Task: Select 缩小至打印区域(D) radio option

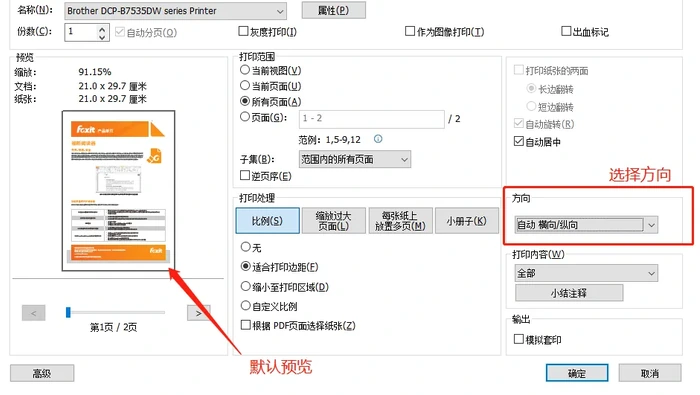Action: pyautogui.click(x=246, y=286)
